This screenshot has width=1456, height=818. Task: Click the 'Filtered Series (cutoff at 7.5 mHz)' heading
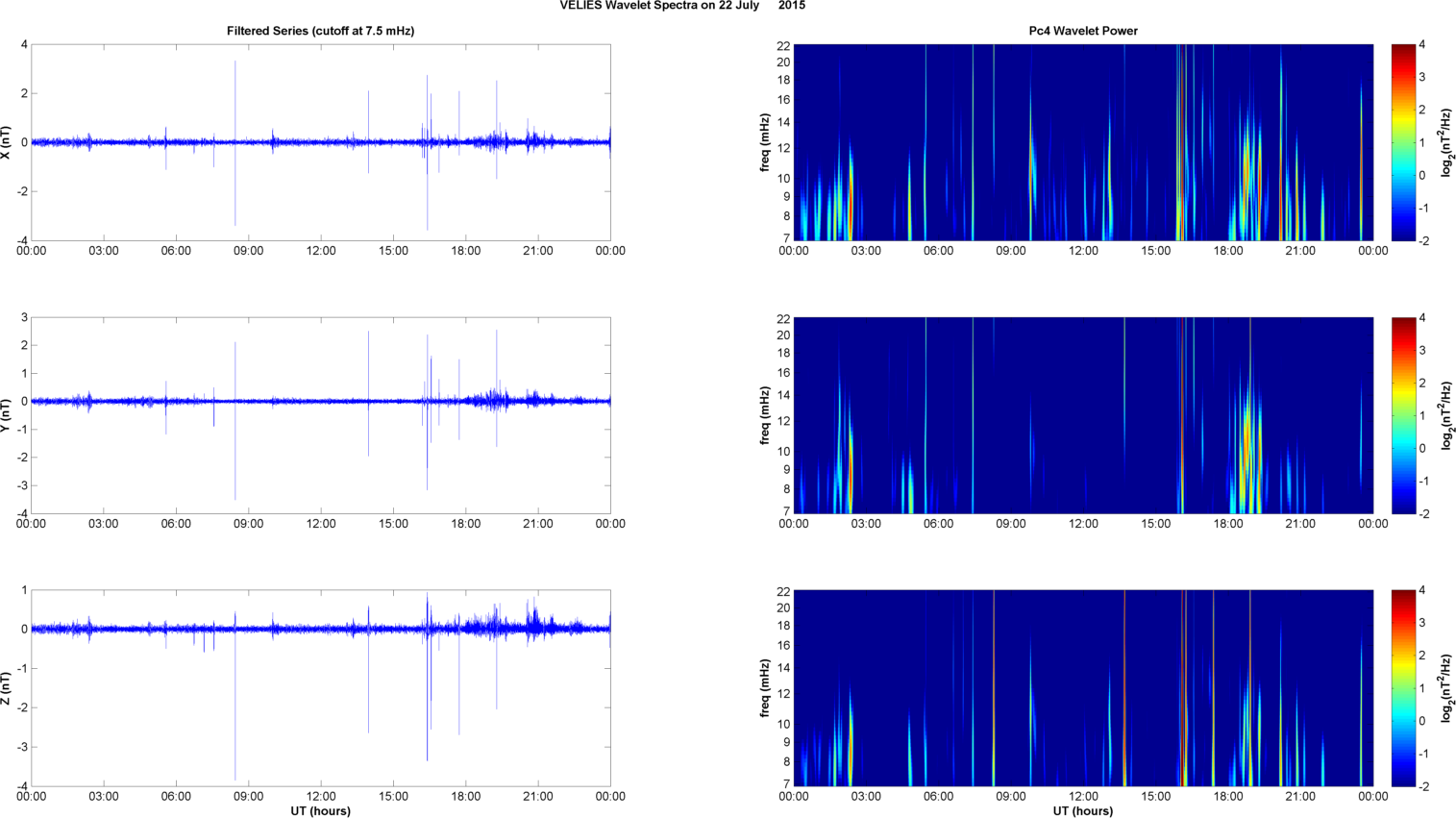coord(320,31)
